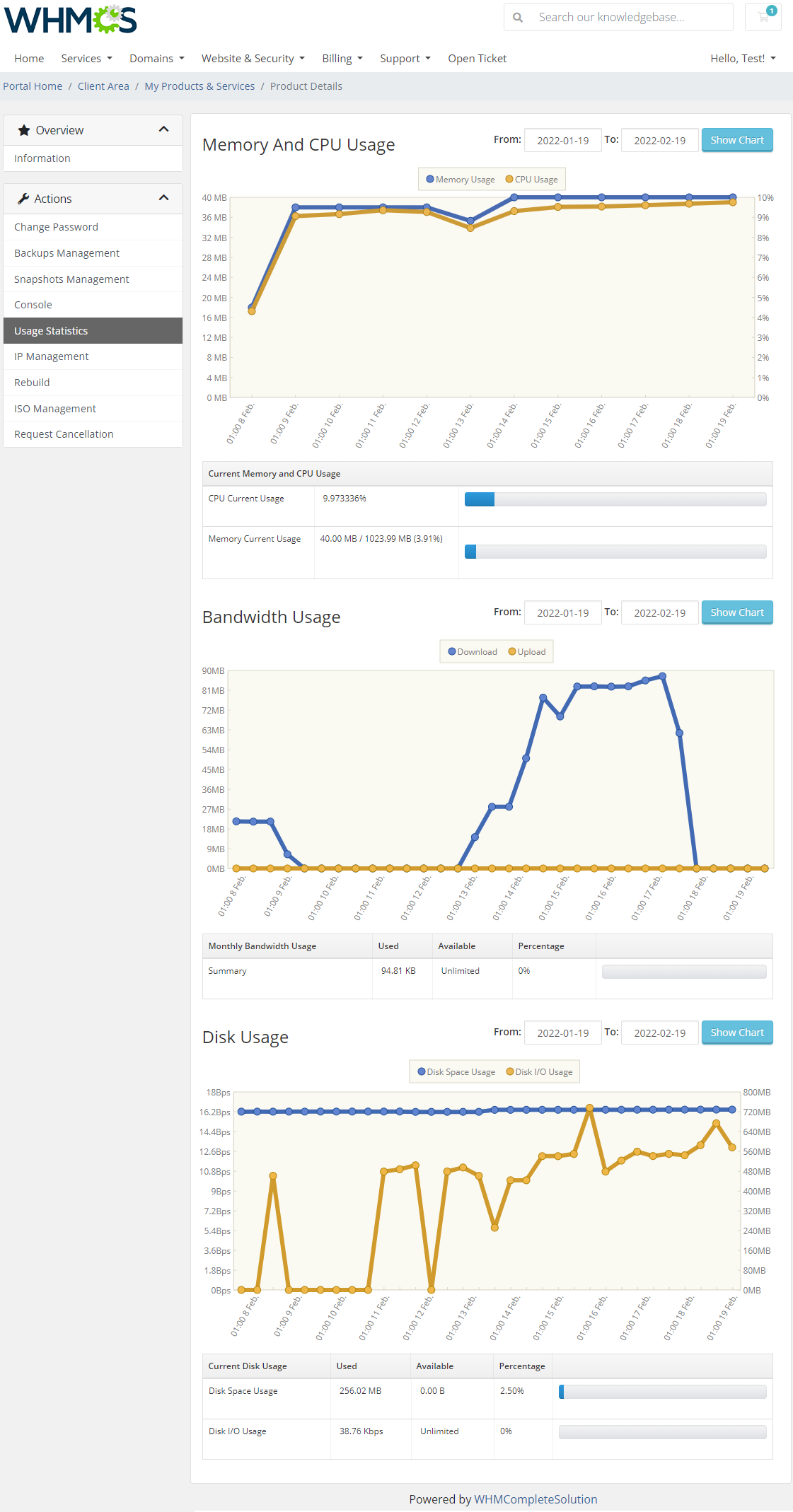The height and width of the screenshot is (1512, 793).
Task: Open the Domains dropdown menu
Action: [x=157, y=59]
